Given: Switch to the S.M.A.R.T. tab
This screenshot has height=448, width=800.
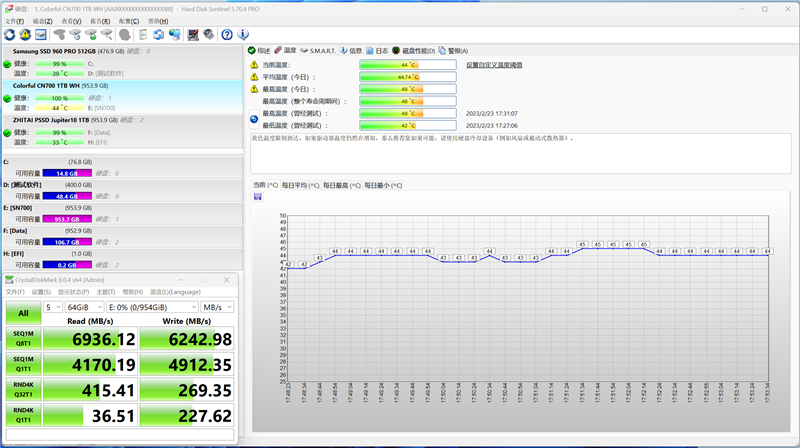Looking at the screenshot, I should pos(318,51).
